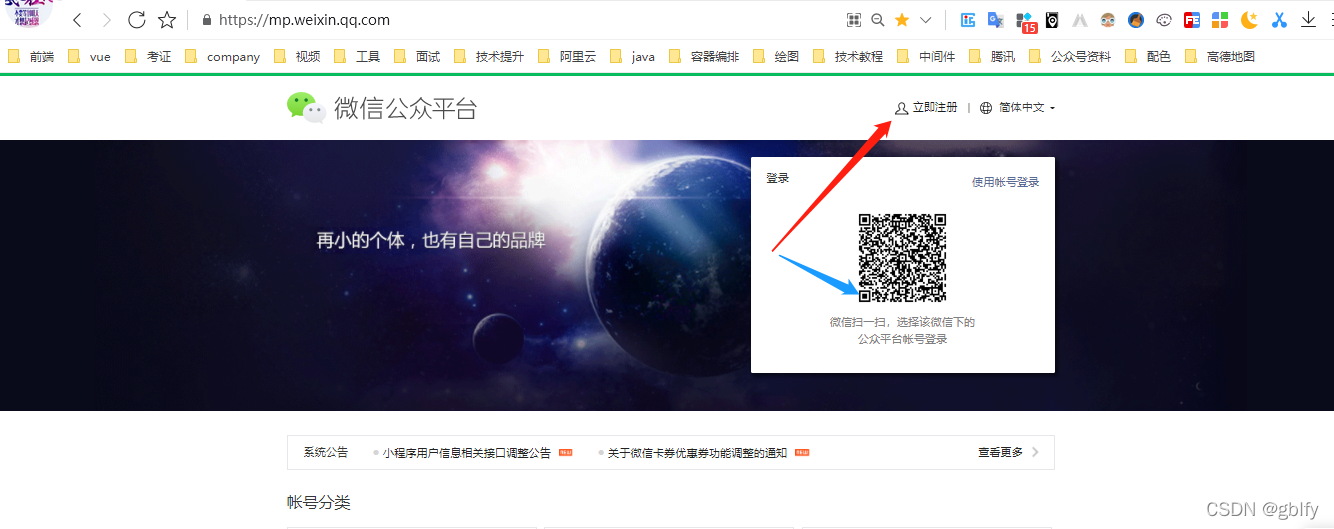The height and width of the screenshot is (529, 1334).
Task: Click the colorful four-square extension icon
Action: [1220, 20]
